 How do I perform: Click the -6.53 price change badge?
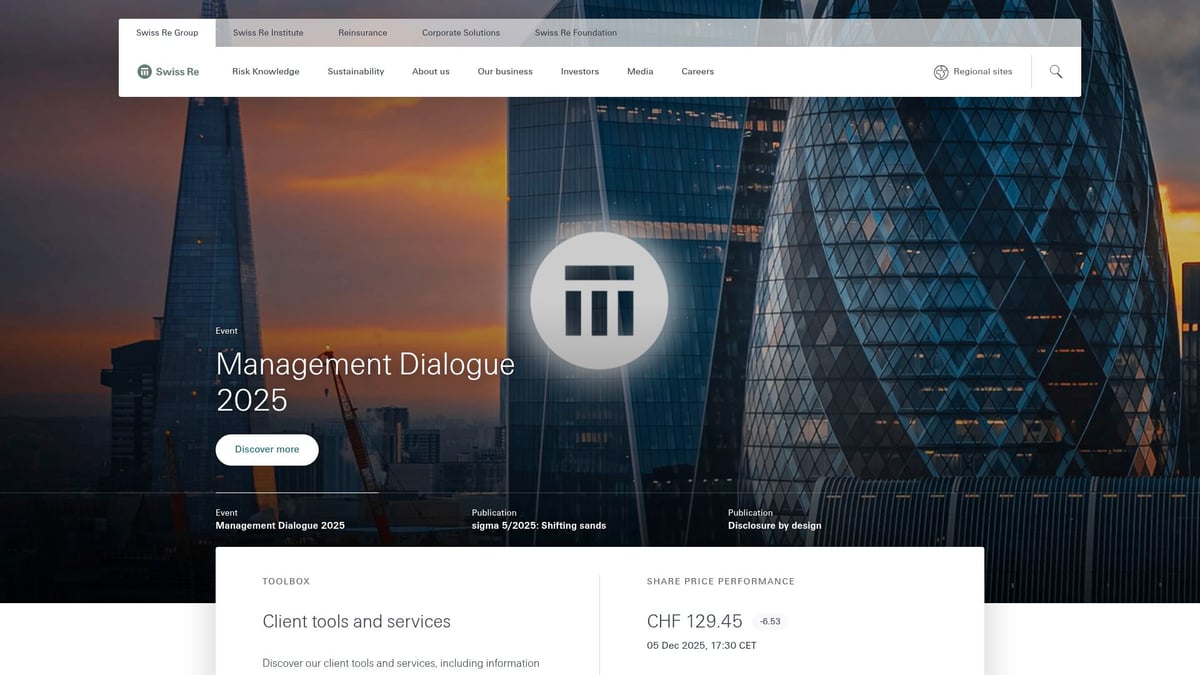[770, 622]
